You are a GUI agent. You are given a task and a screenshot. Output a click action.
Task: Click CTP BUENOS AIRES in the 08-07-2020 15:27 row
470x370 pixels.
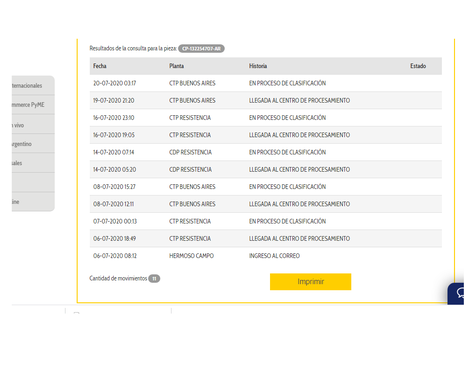click(x=192, y=187)
